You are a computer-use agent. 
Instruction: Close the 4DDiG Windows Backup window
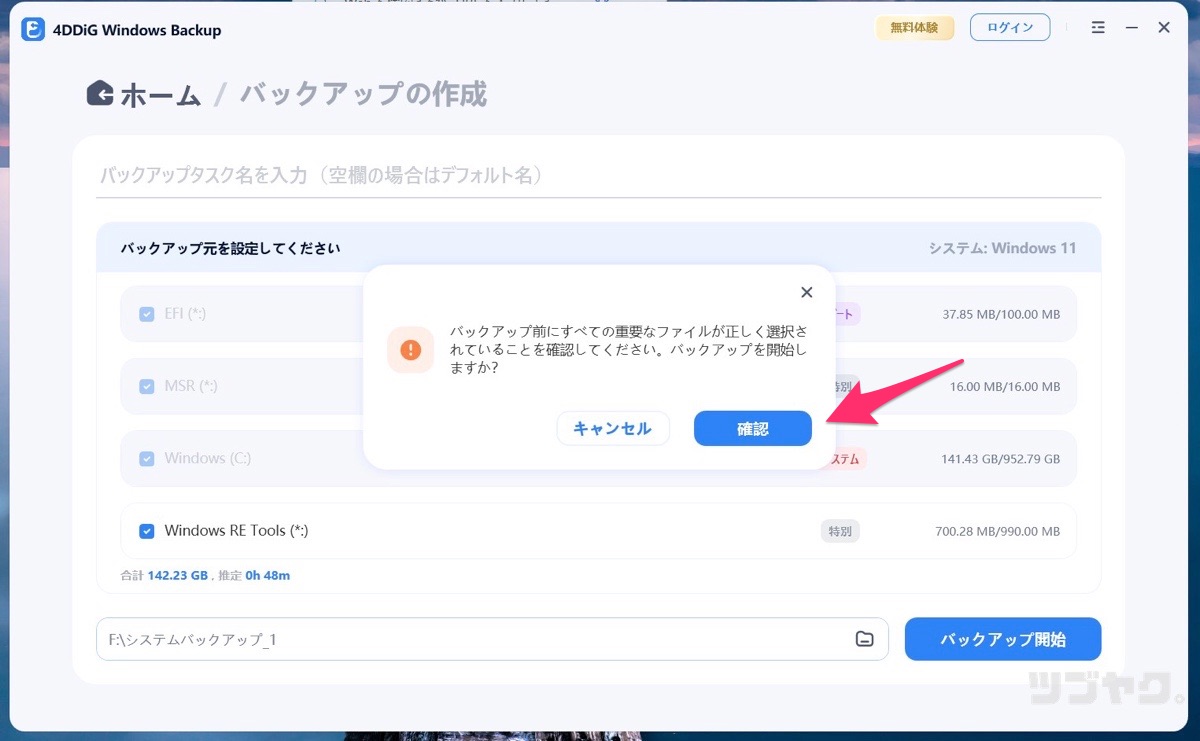click(1164, 28)
